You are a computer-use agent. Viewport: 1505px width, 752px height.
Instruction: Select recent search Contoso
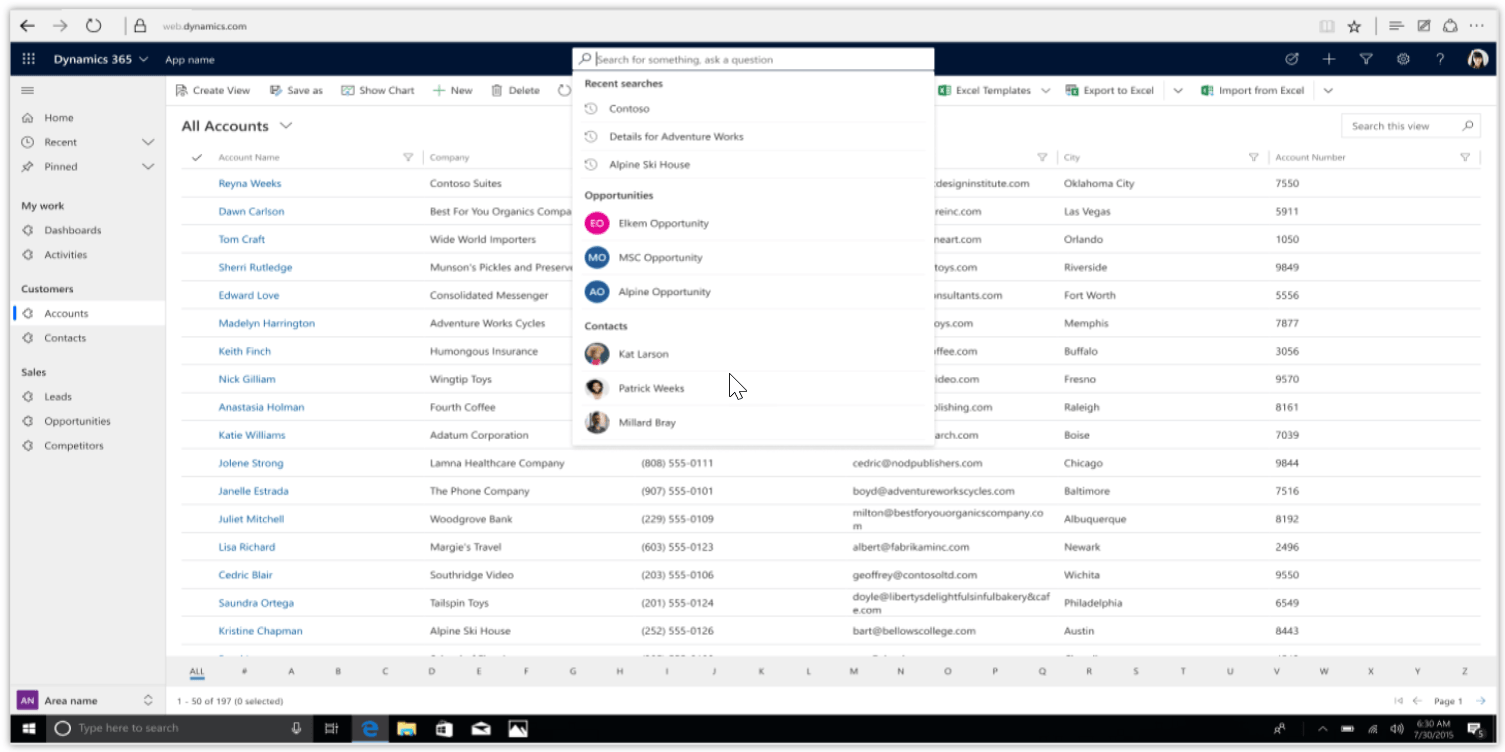[753, 108]
